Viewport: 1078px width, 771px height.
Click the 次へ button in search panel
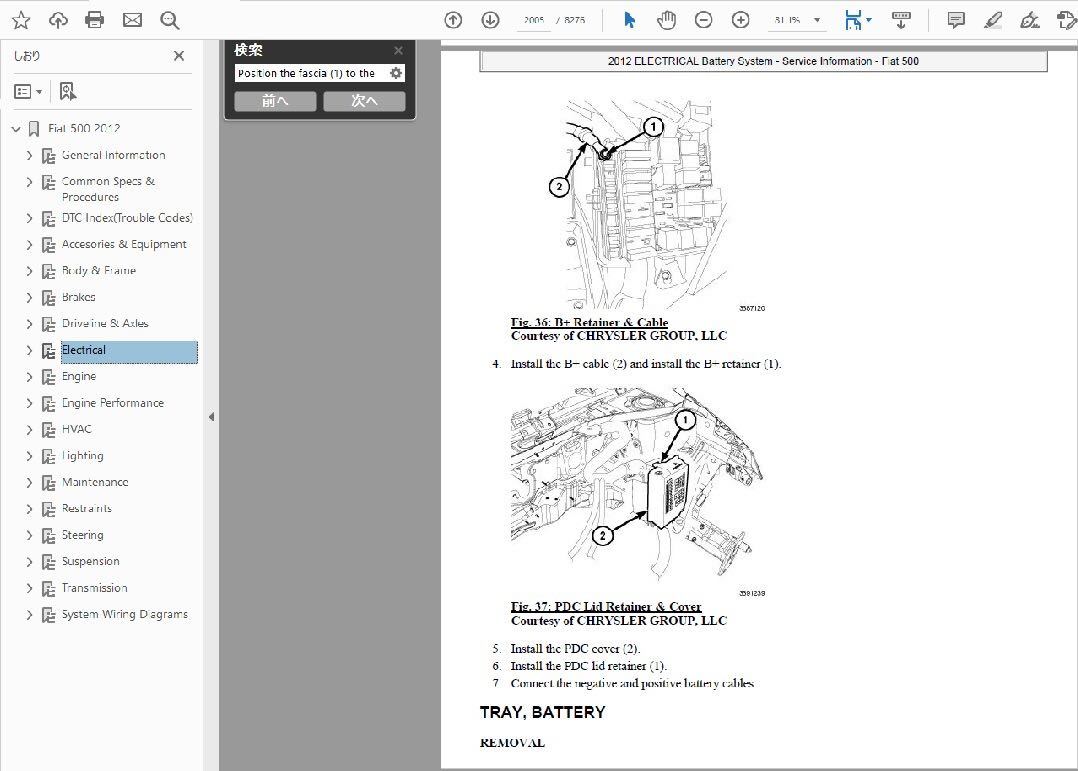click(366, 100)
